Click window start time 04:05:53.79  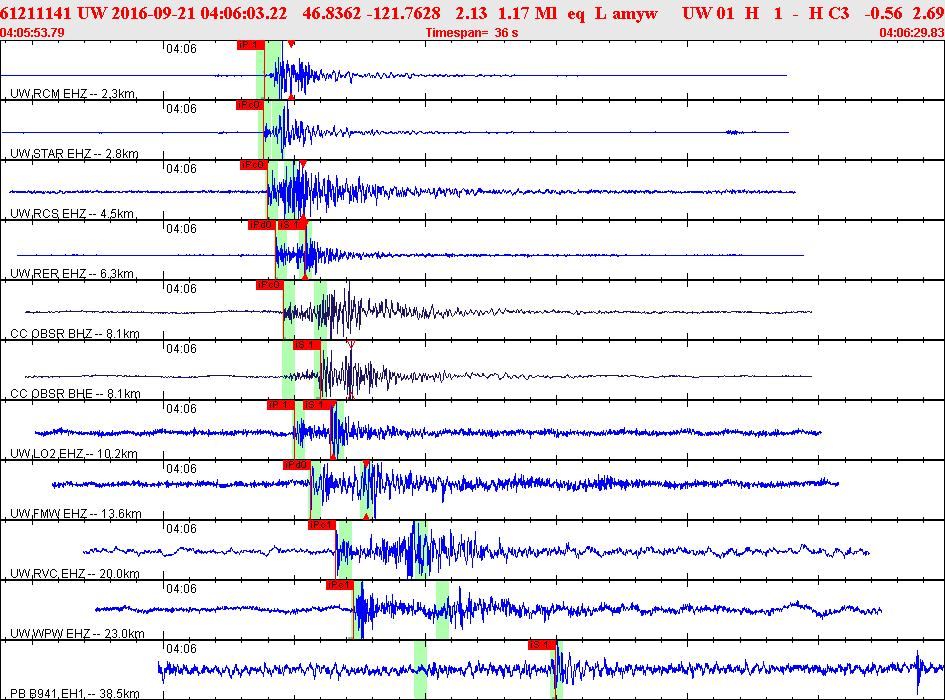(x=32, y=33)
